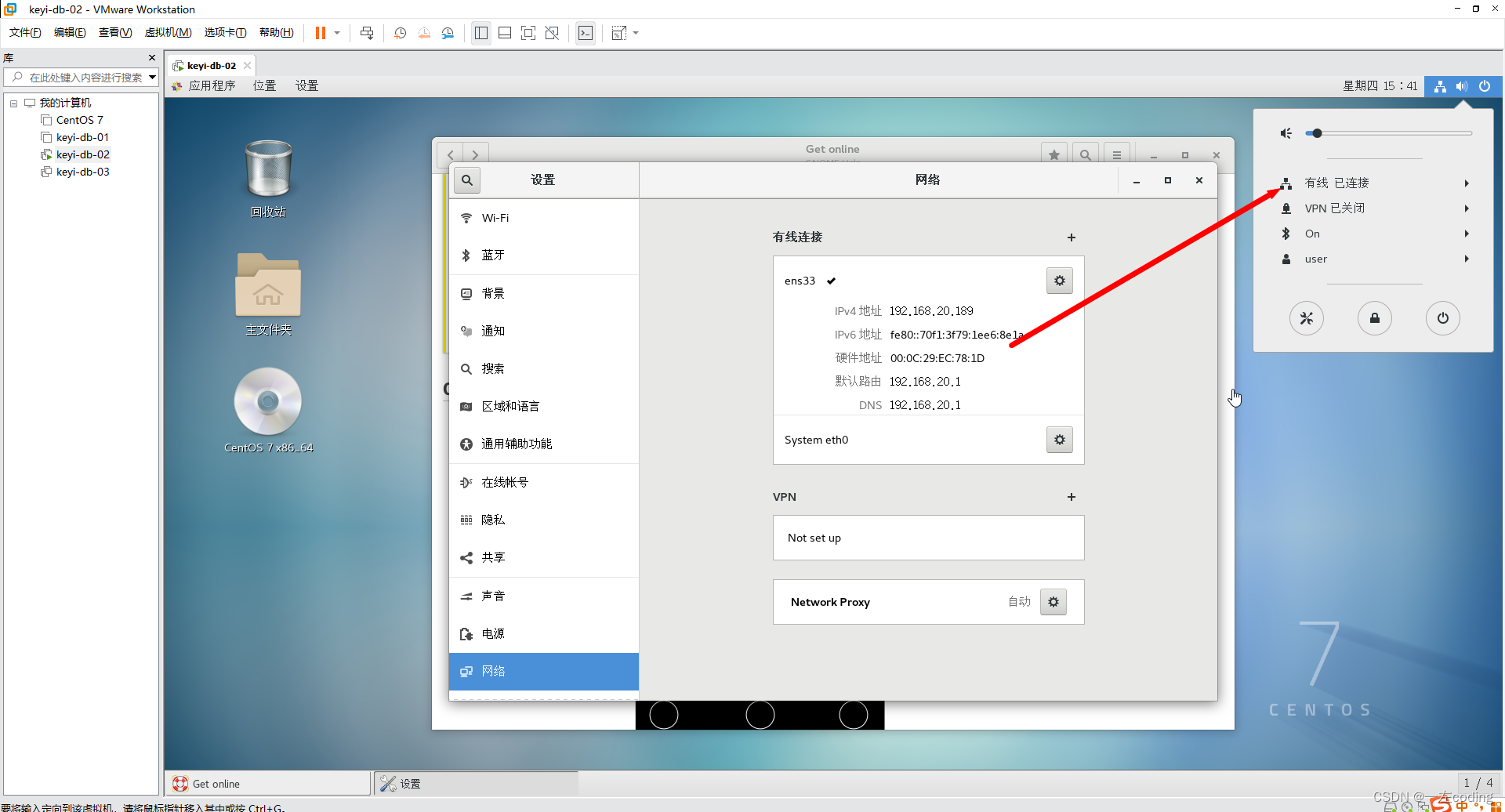Open Network Proxy settings gear
The image size is (1505, 812).
(x=1053, y=602)
